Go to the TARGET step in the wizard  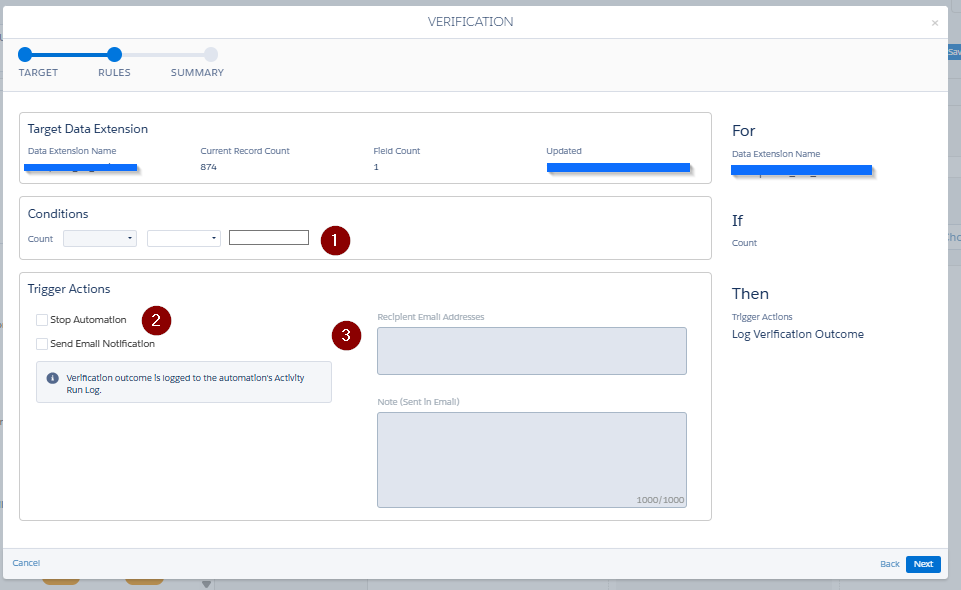point(25,55)
